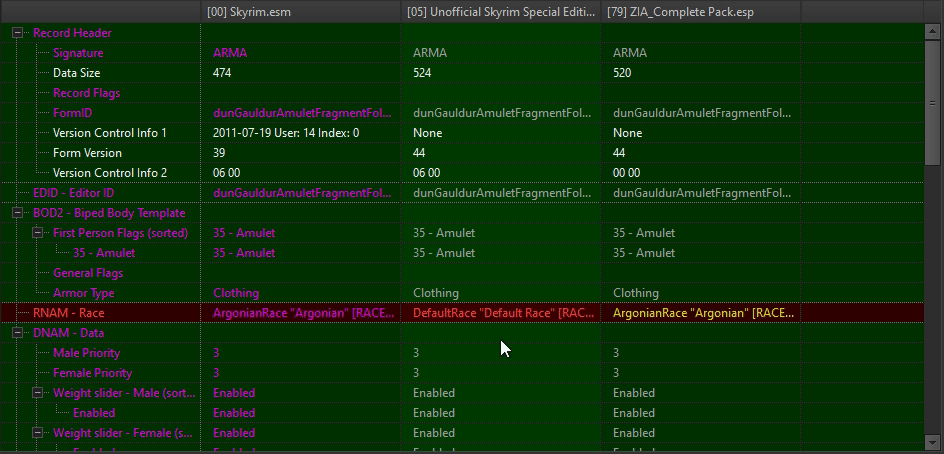Select the Female Priority row label
The width and height of the screenshot is (944, 454).
pos(92,373)
